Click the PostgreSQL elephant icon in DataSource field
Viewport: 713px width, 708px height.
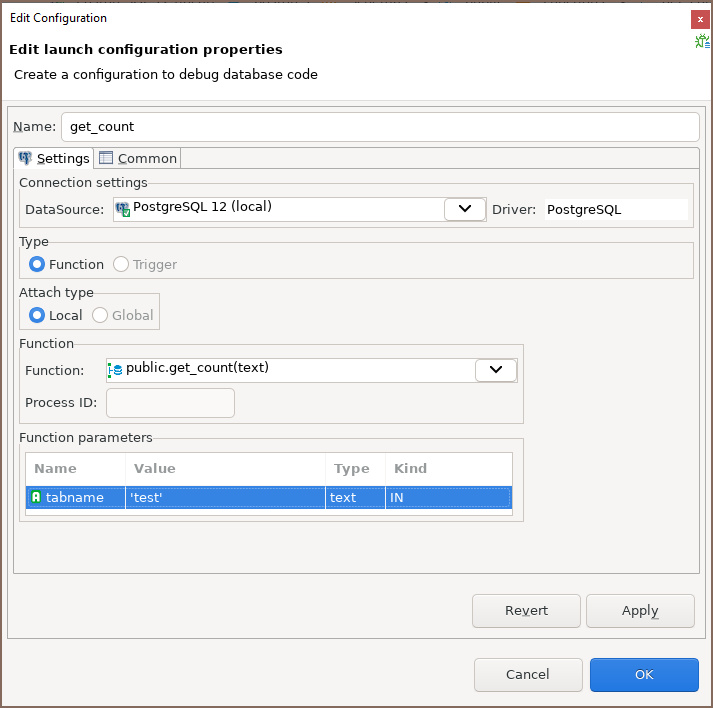coord(122,209)
